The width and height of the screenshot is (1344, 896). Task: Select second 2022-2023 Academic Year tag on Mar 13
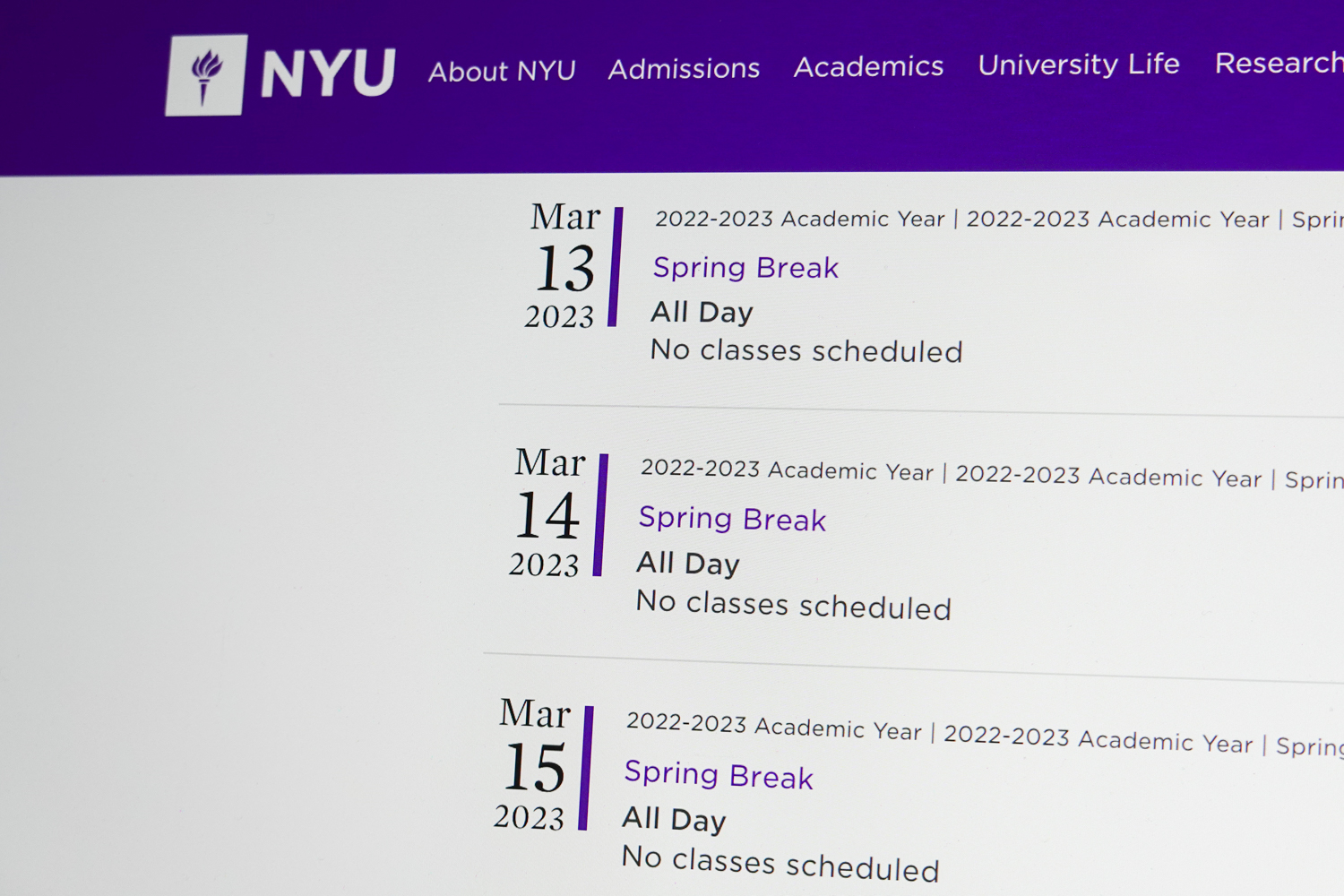click(x=1117, y=220)
